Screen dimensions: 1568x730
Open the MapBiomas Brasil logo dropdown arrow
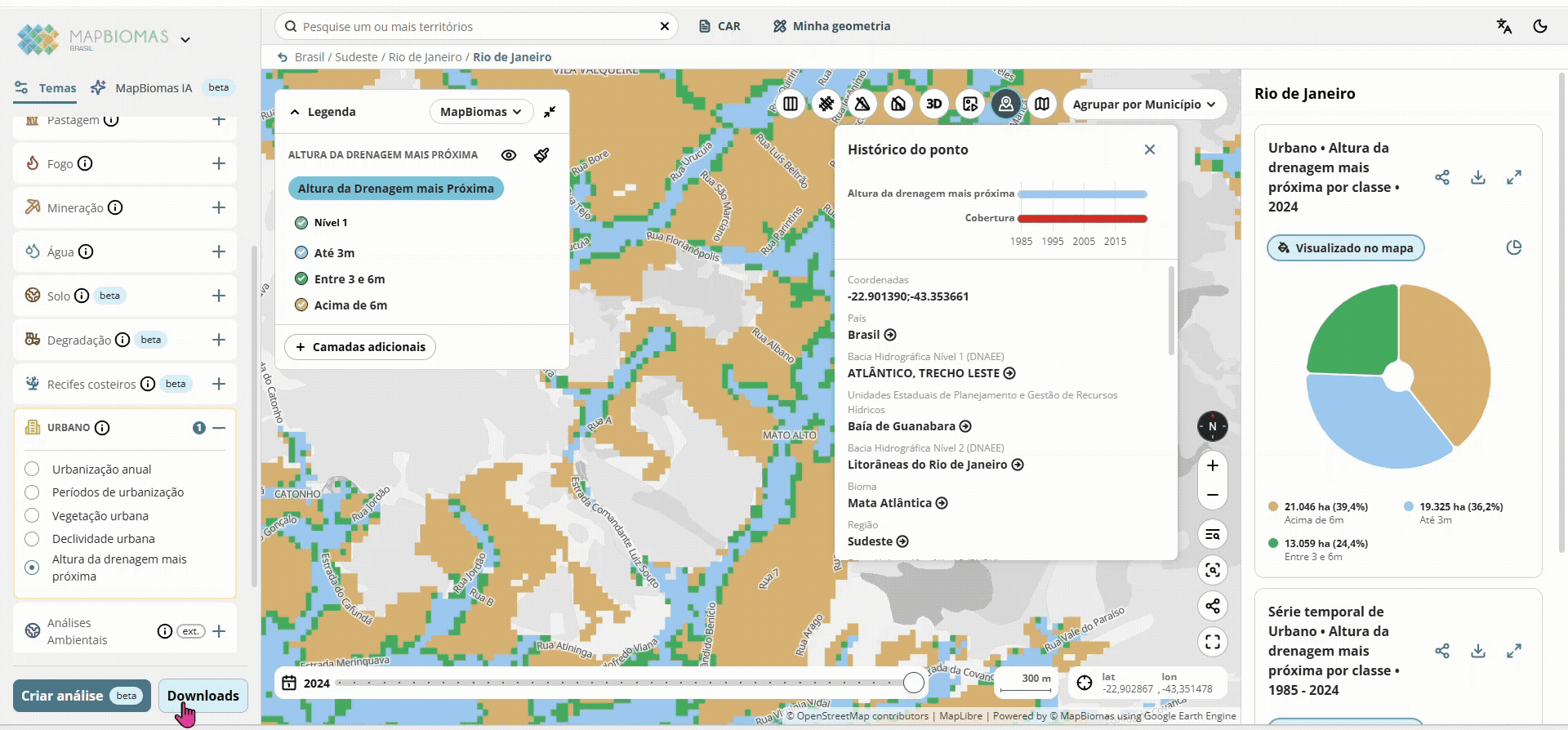(x=185, y=39)
